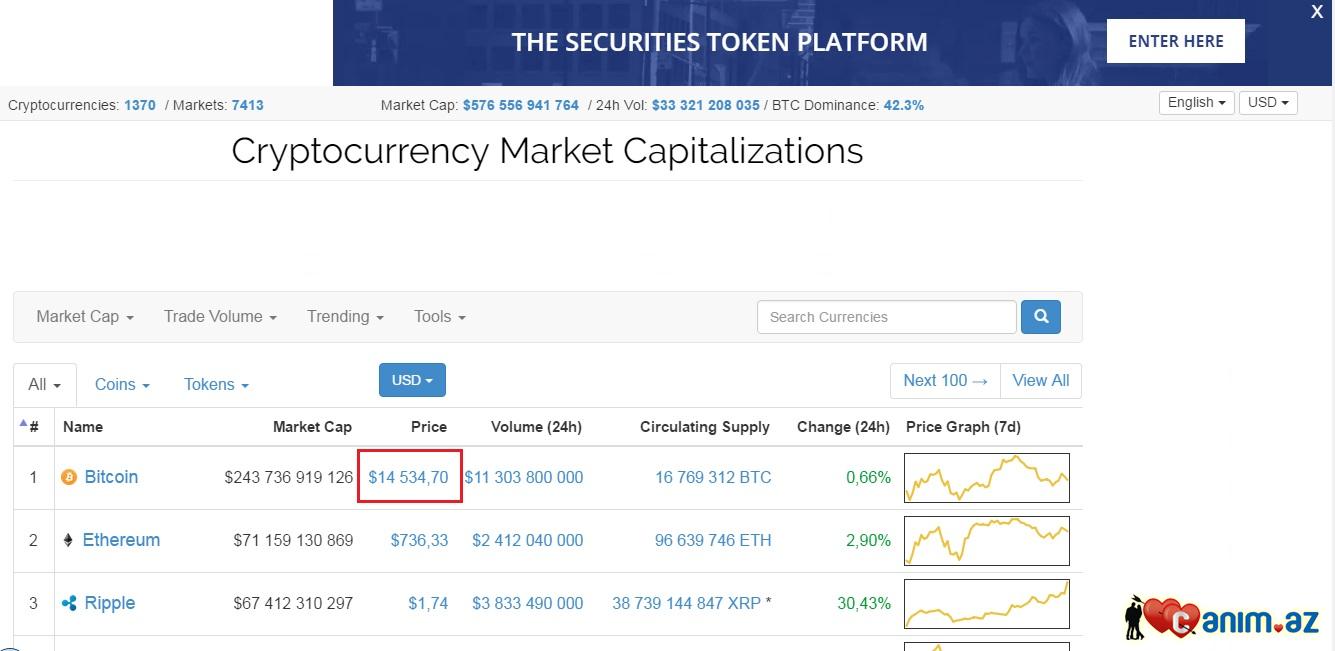Click the Bitcoin coin icon

[x=69, y=478]
